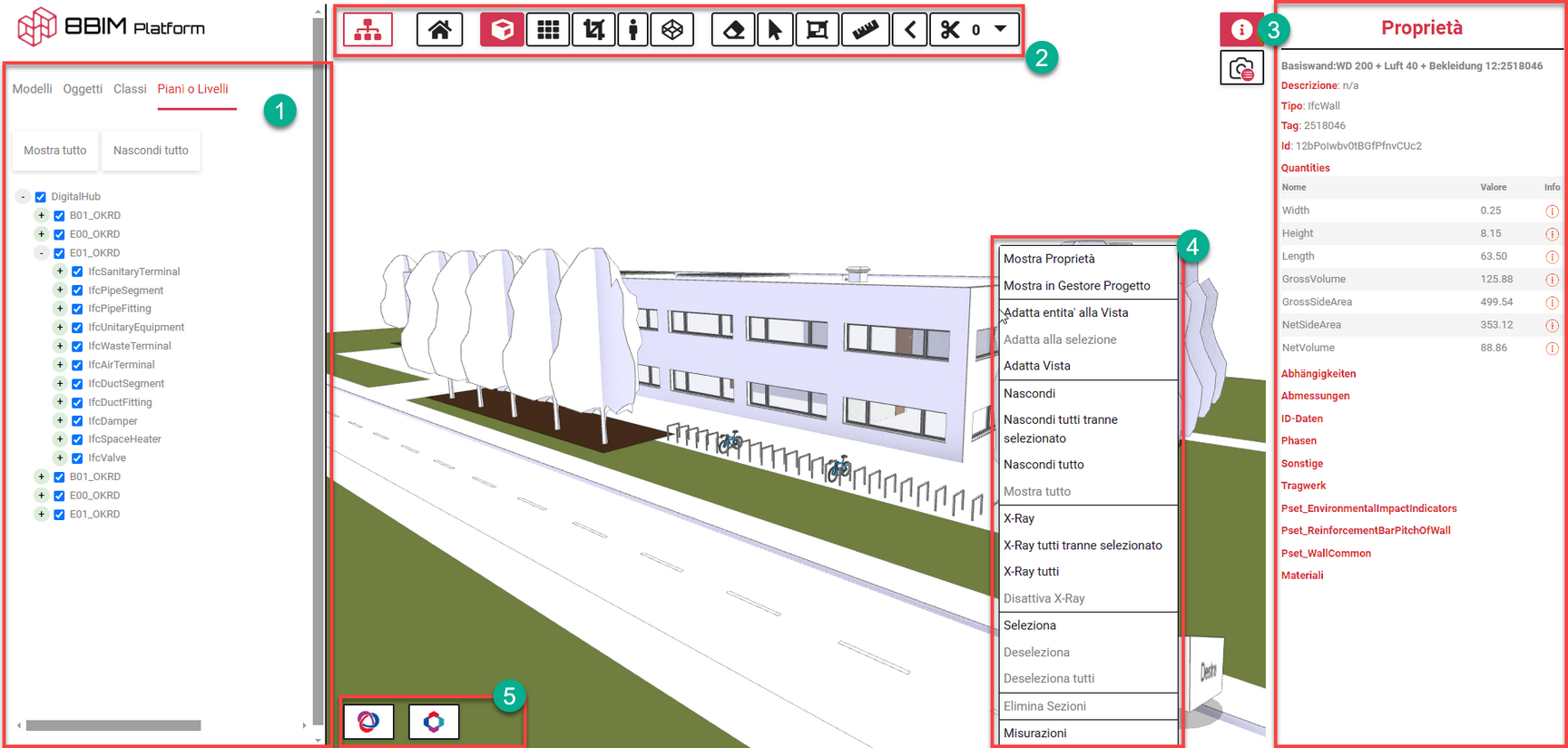Open info icon for Height quantity

(x=1552, y=234)
